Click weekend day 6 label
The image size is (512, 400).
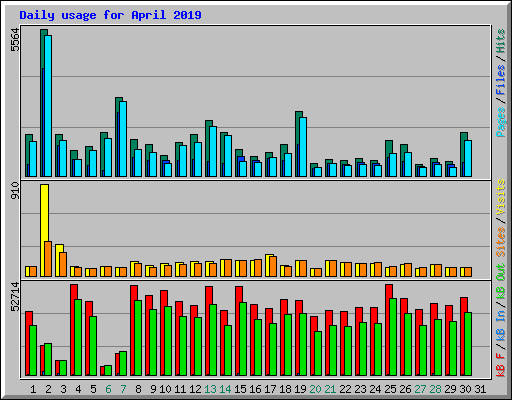[108, 389]
